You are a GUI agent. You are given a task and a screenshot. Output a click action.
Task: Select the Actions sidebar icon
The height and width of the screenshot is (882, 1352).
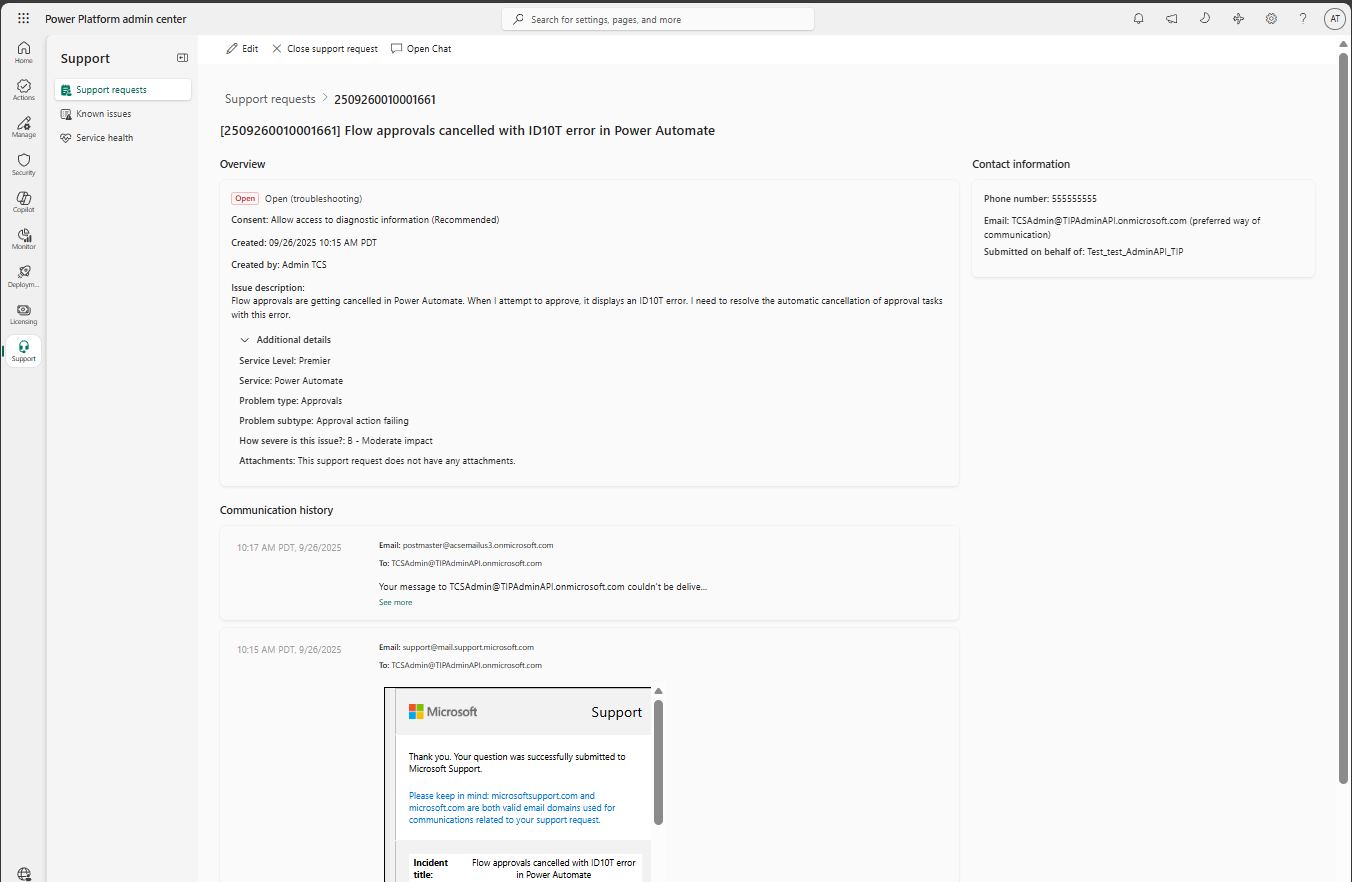click(x=23, y=89)
